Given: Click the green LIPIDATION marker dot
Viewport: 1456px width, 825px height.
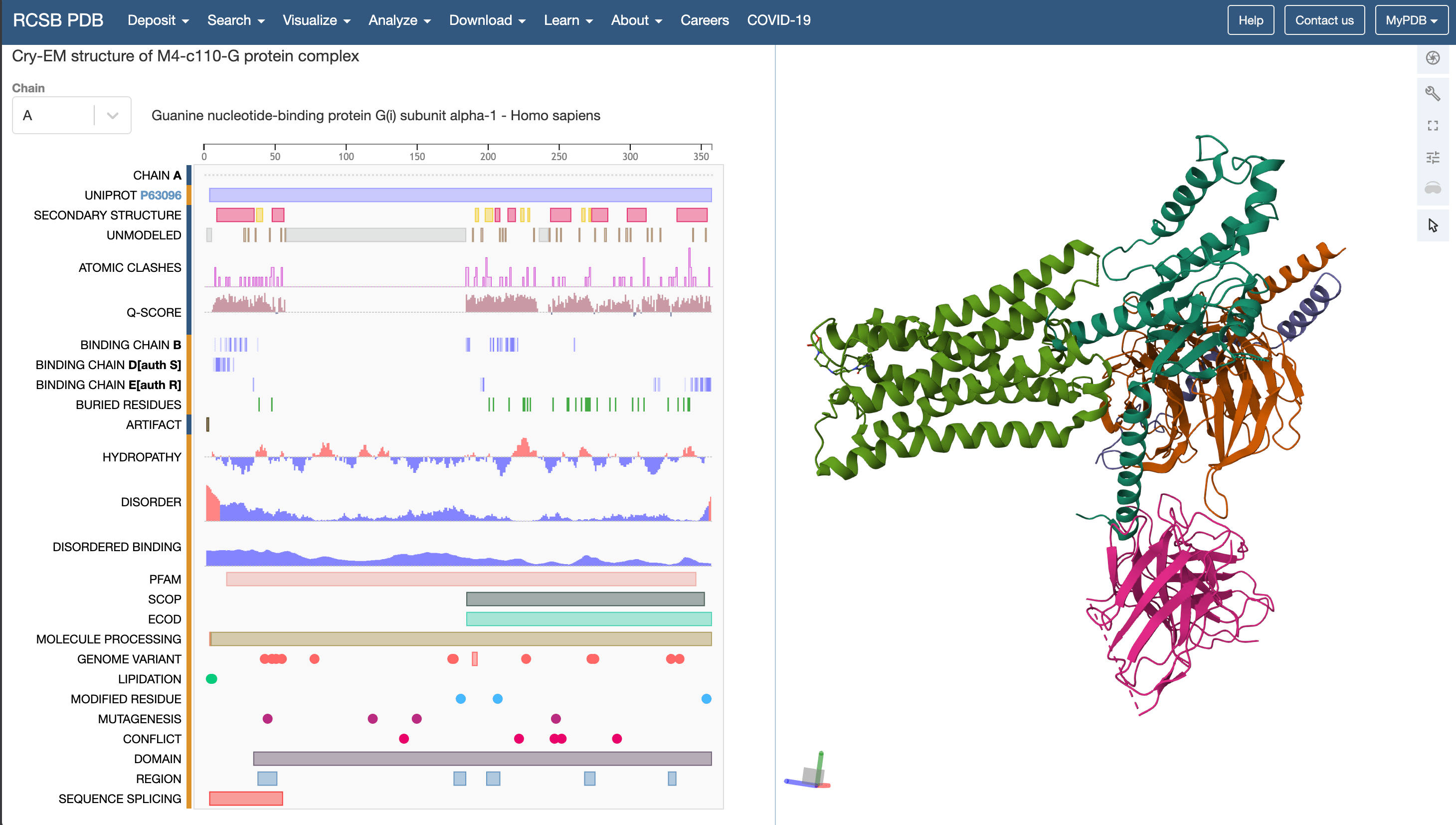Looking at the screenshot, I should coord(211,678).
